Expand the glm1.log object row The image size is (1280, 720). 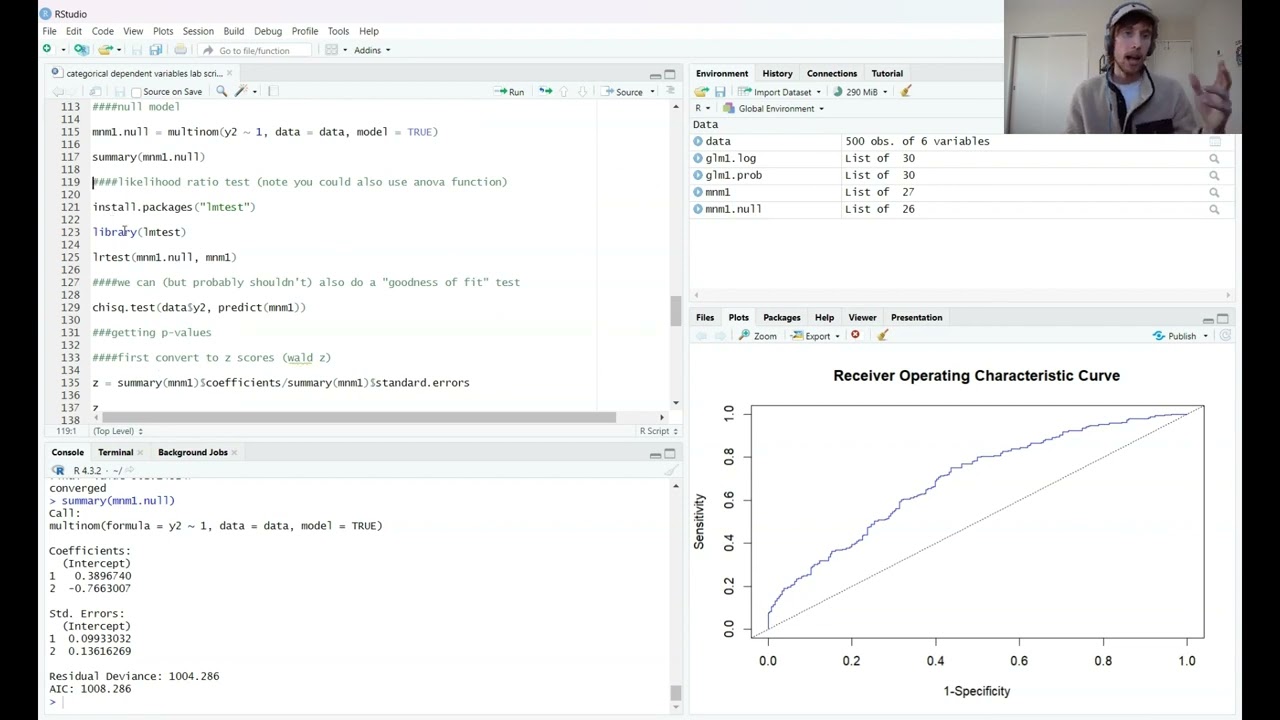coord(698,158)
